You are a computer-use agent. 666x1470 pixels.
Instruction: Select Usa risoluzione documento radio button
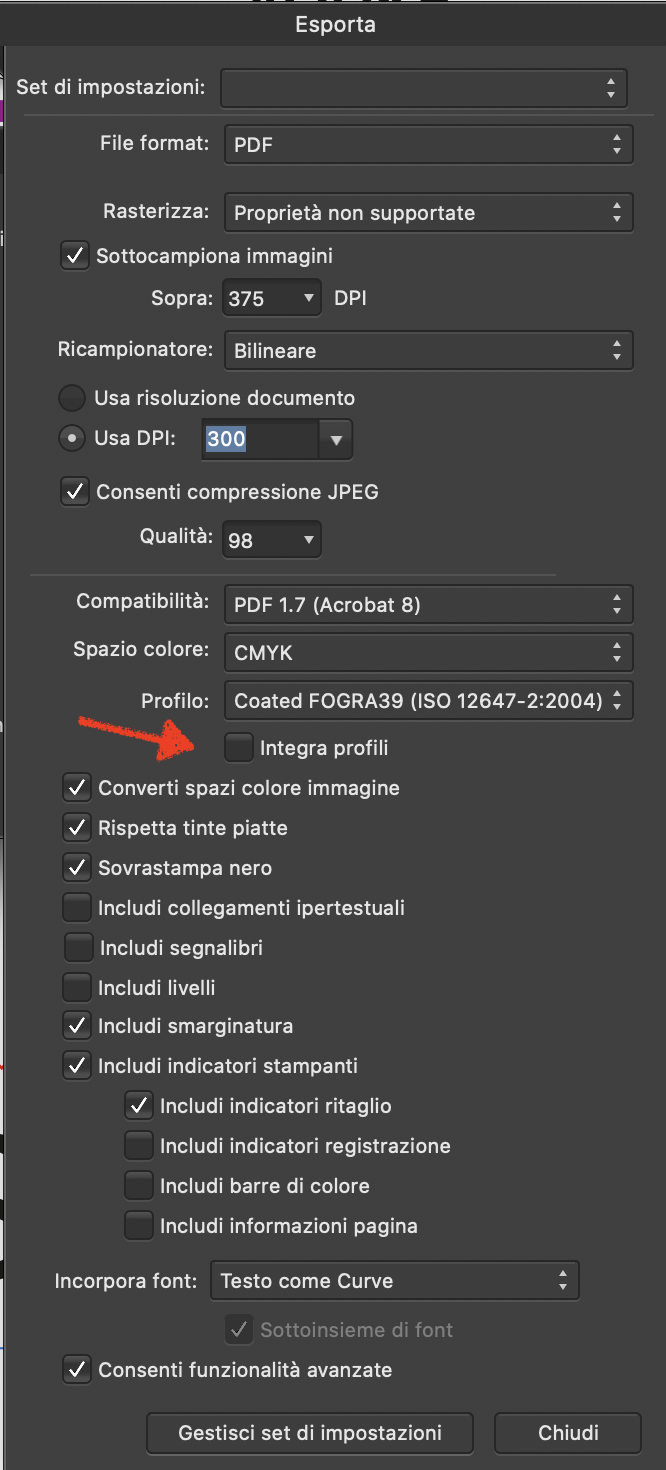coord(71,398)
